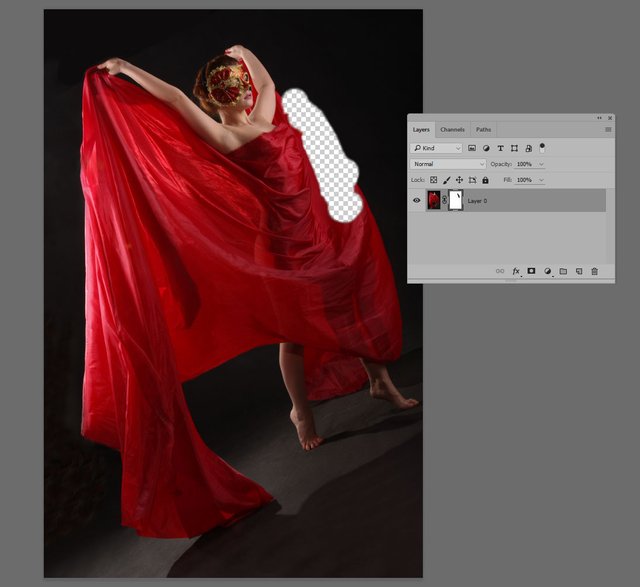This screenshot has height=587, width=640.
Task: Create a new group folder
Action: coord(563,271)
